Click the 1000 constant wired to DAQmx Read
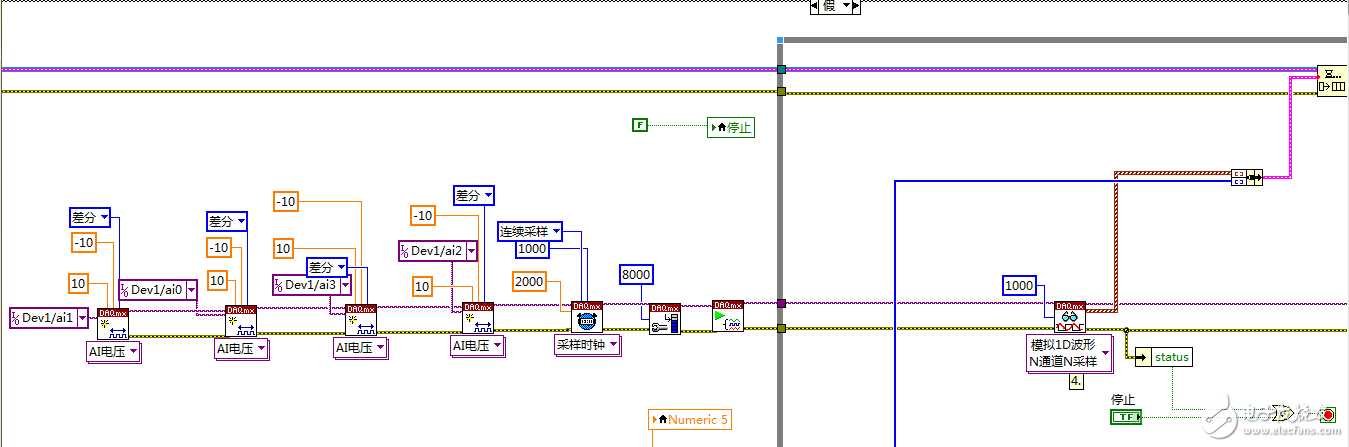 [x=1020, y=285]
